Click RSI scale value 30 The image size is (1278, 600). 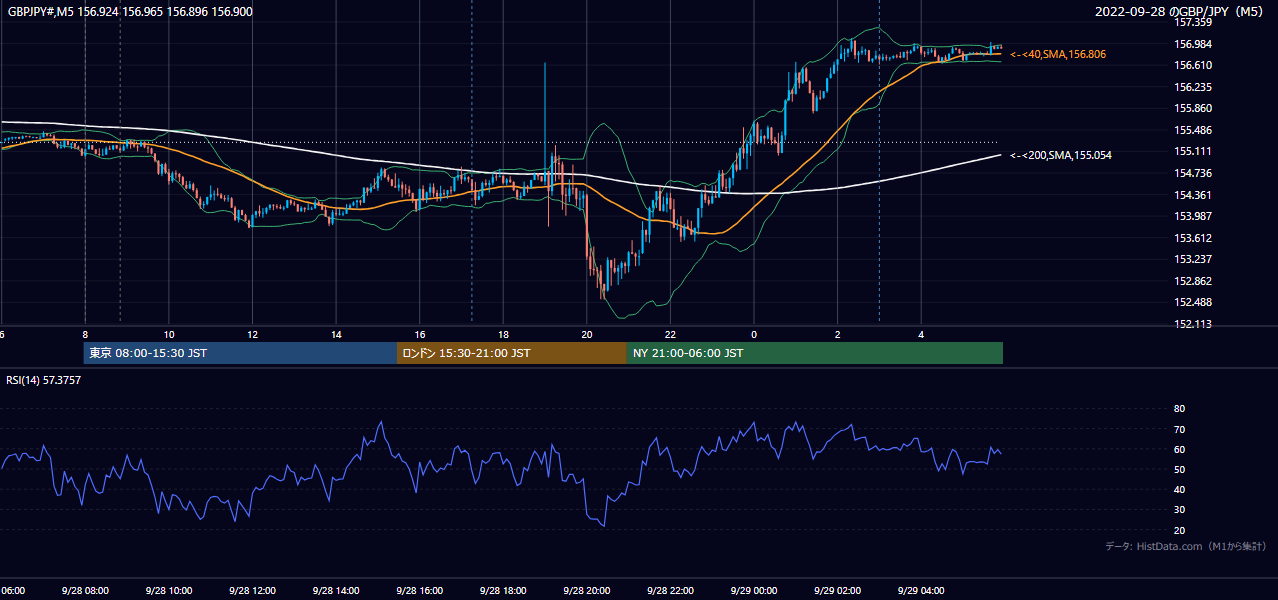click(1179, 510)
